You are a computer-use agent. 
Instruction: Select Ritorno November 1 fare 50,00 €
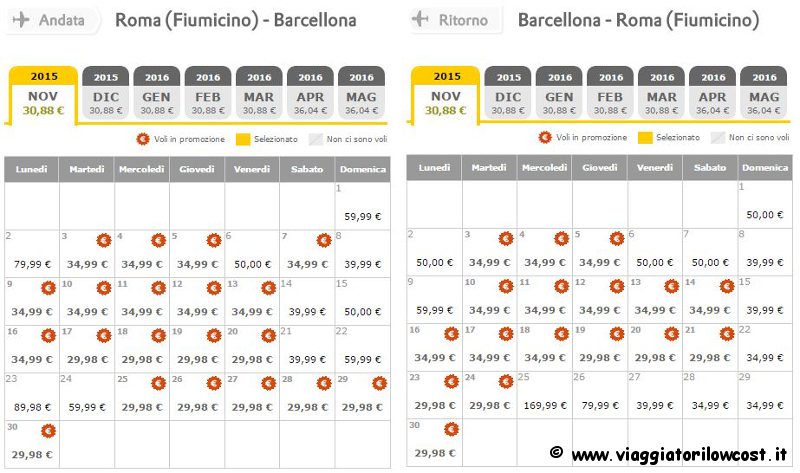click(765, 215)
